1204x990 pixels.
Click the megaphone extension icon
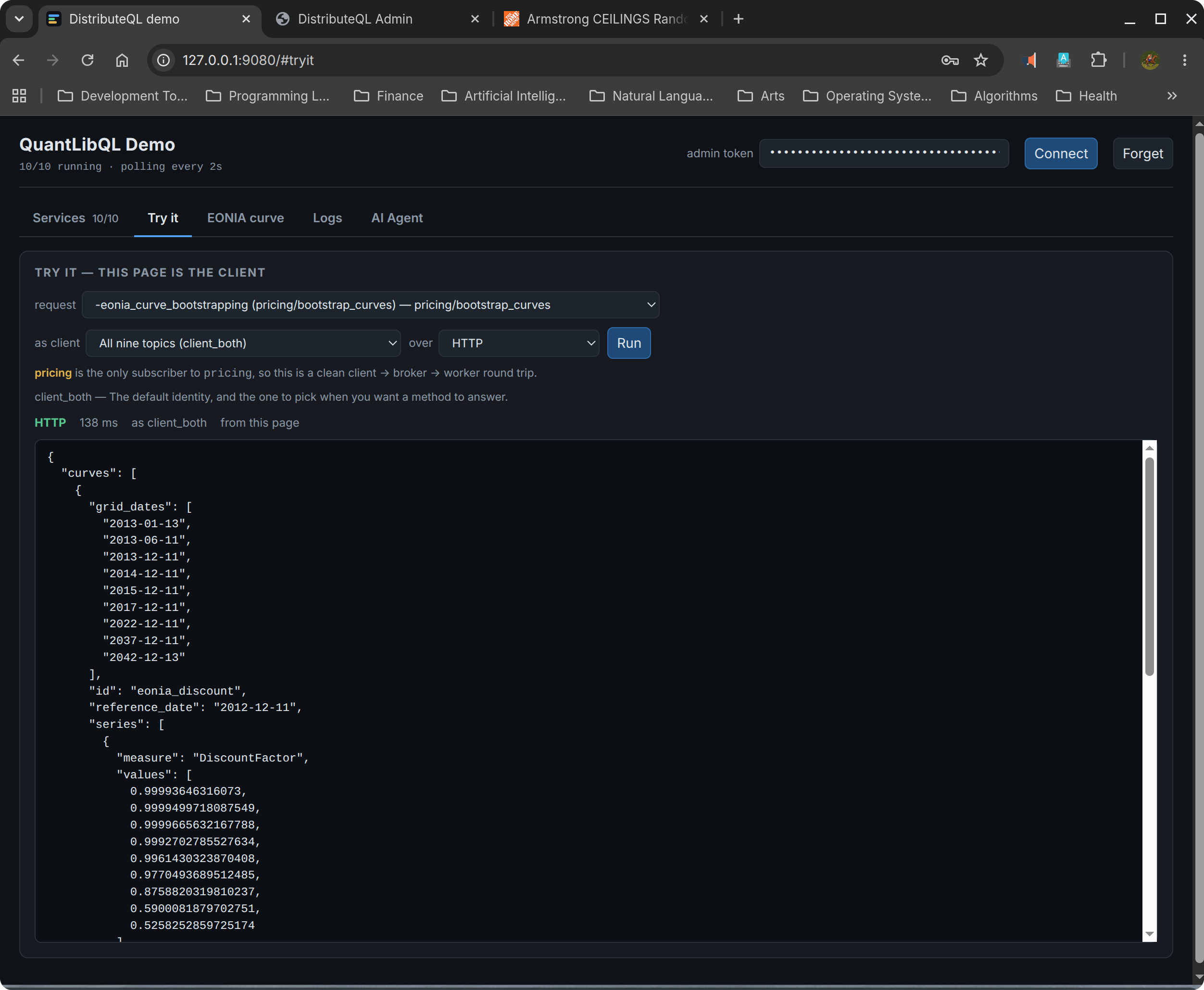click(1029, 60)
